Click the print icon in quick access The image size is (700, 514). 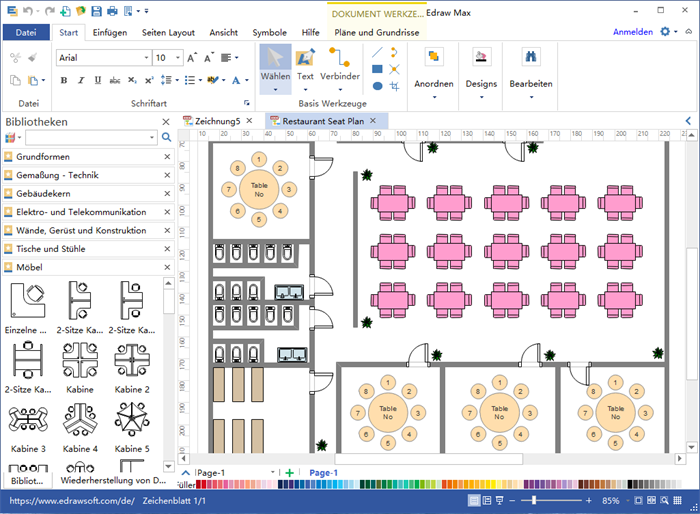[x=113, y=11]
